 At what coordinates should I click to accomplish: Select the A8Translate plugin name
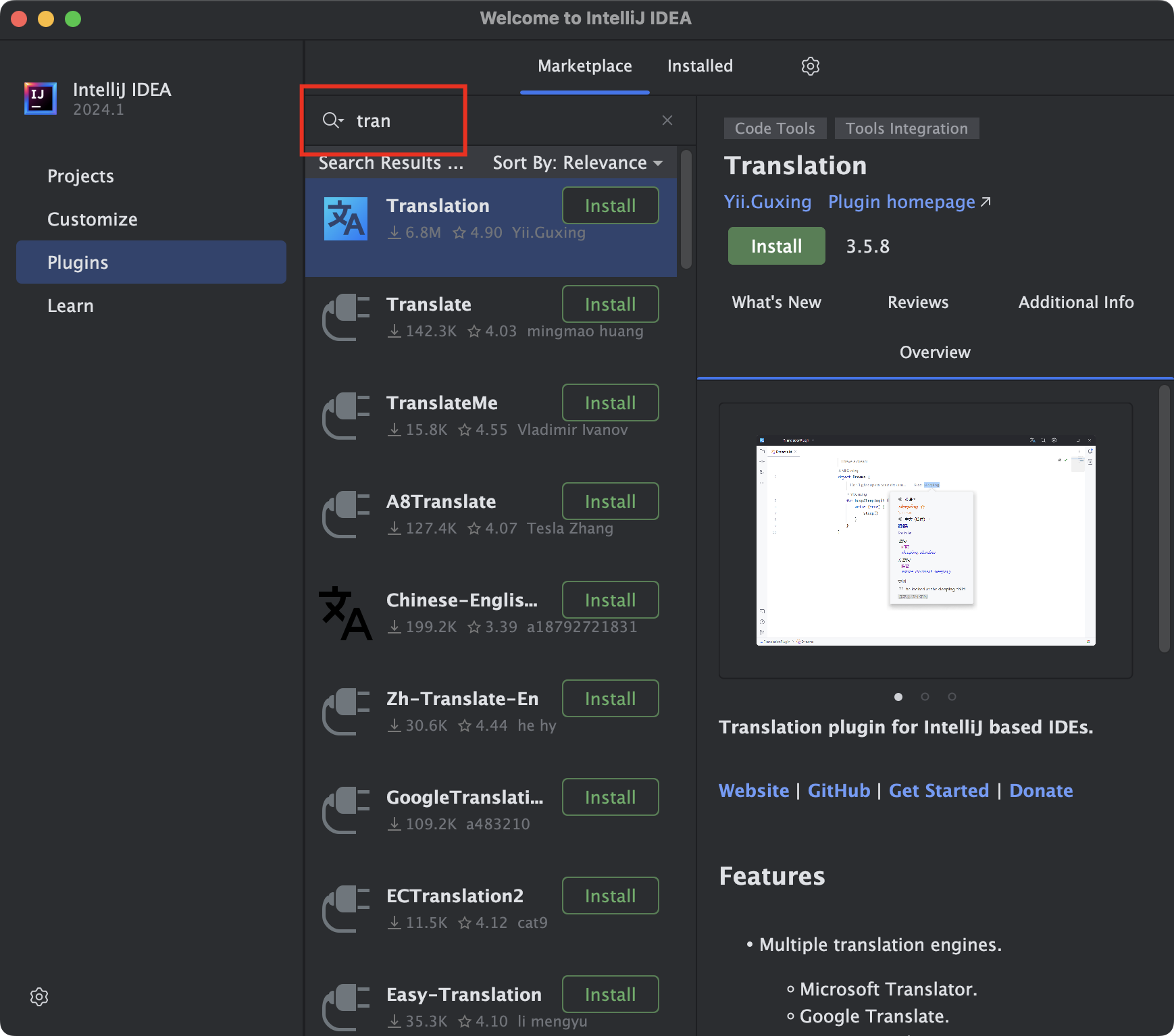click(441, 502)
